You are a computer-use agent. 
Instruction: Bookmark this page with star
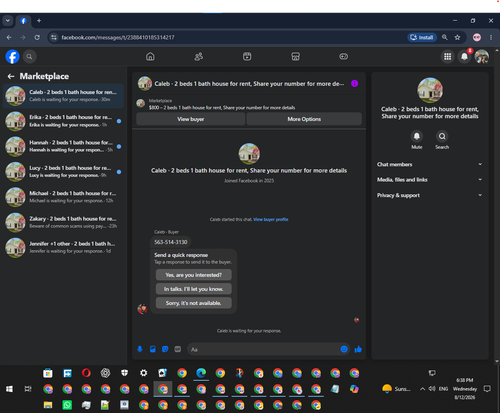click(457, 37)
